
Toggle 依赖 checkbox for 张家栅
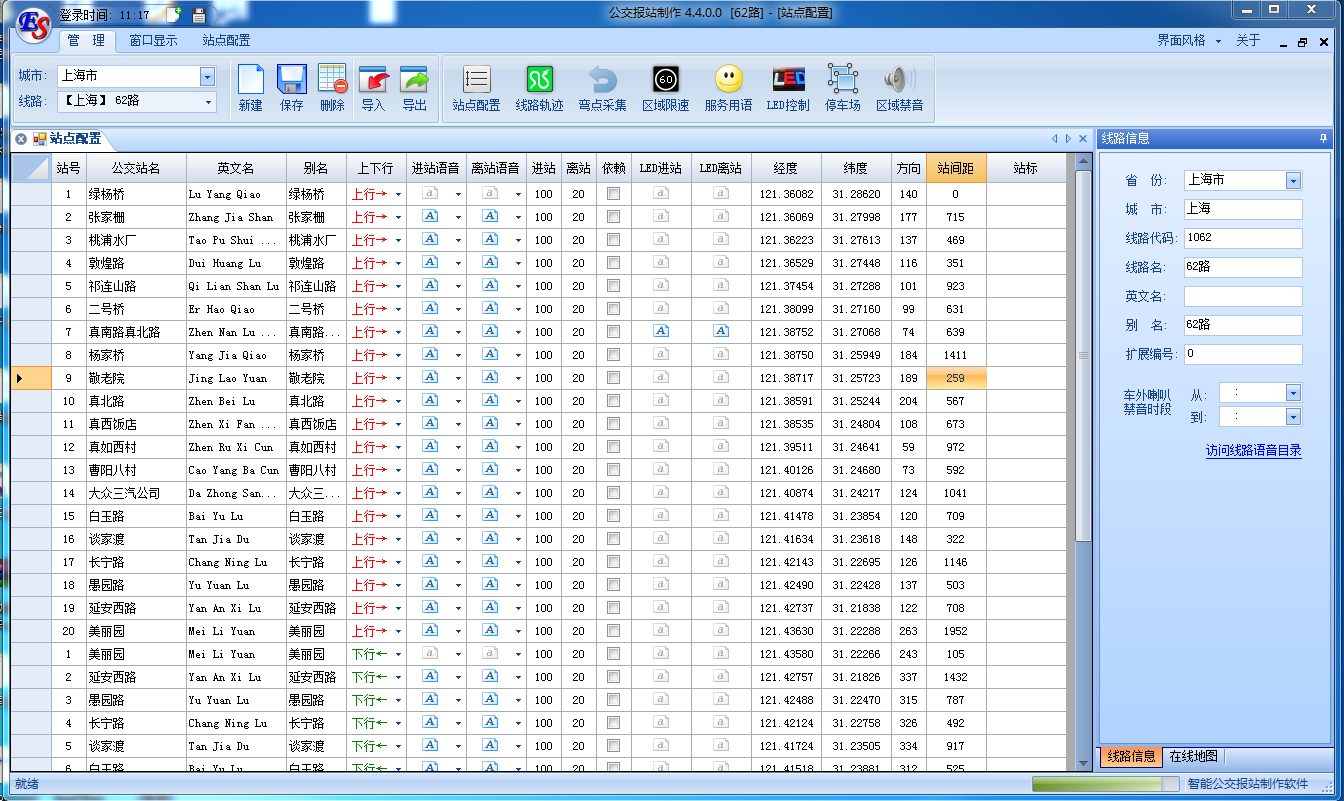point(613,217)
